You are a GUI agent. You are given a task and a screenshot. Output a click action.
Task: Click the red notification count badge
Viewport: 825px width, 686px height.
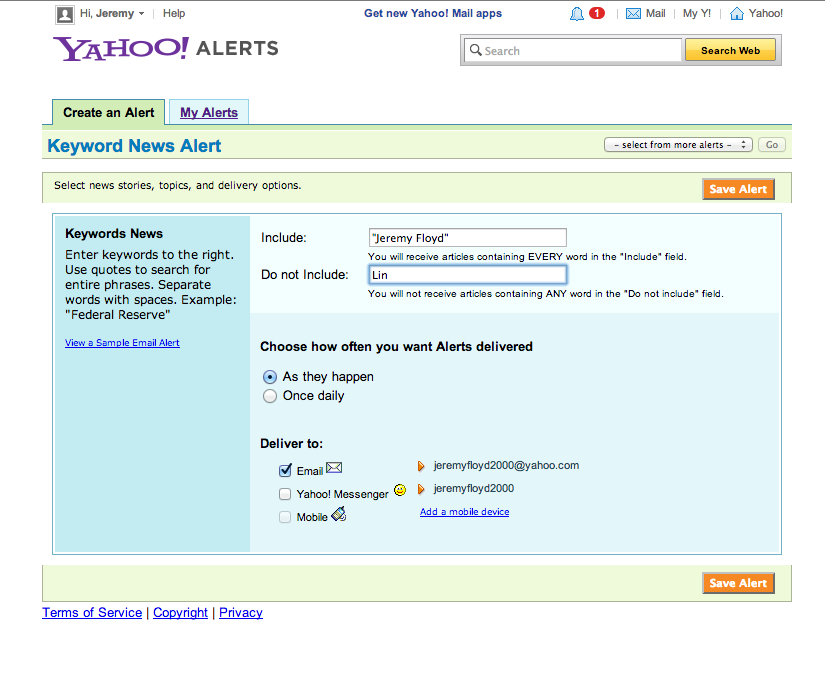[x=597, y=13]
